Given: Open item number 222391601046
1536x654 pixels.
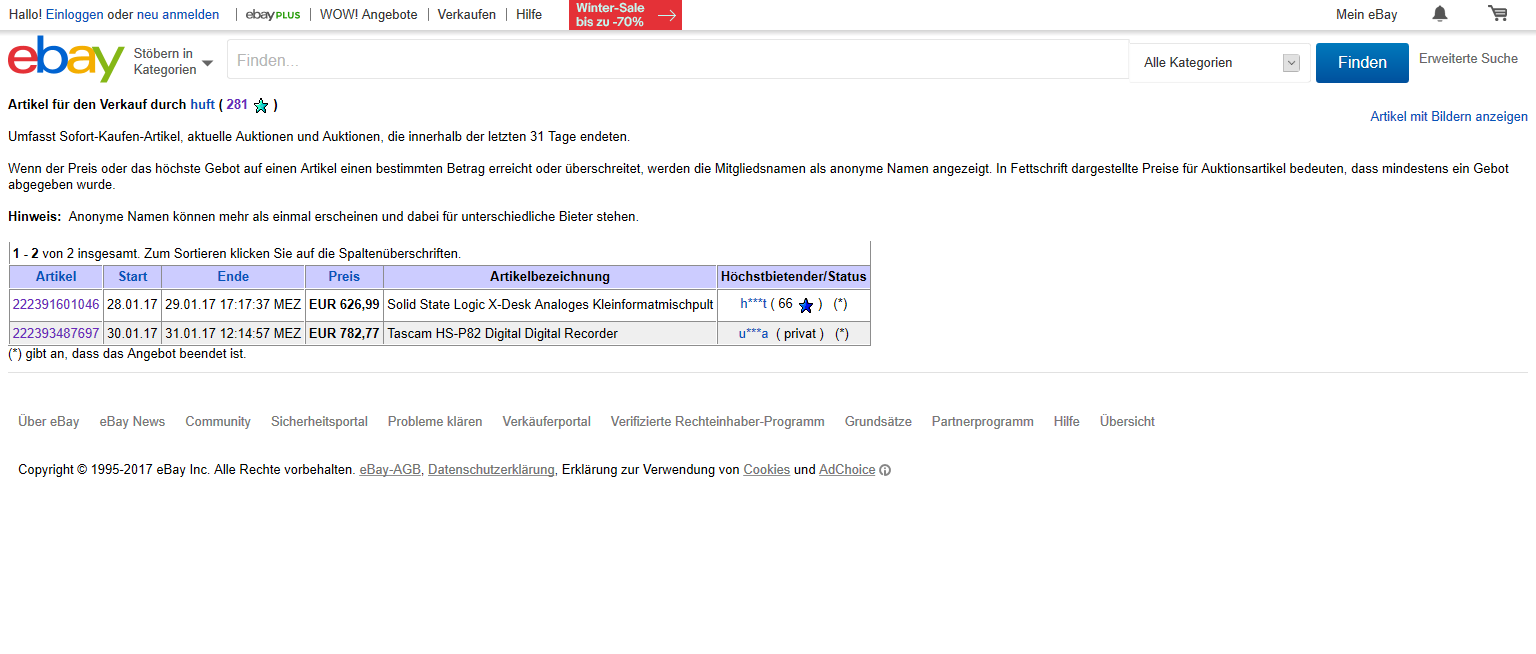Looking at the screenshot, I should coord(56,305).
